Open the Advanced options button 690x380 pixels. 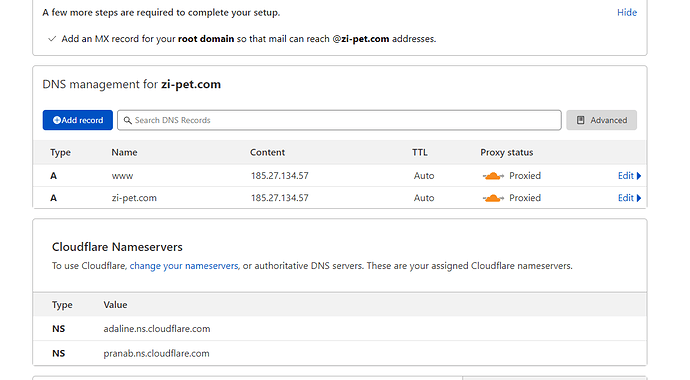(602, 120)
